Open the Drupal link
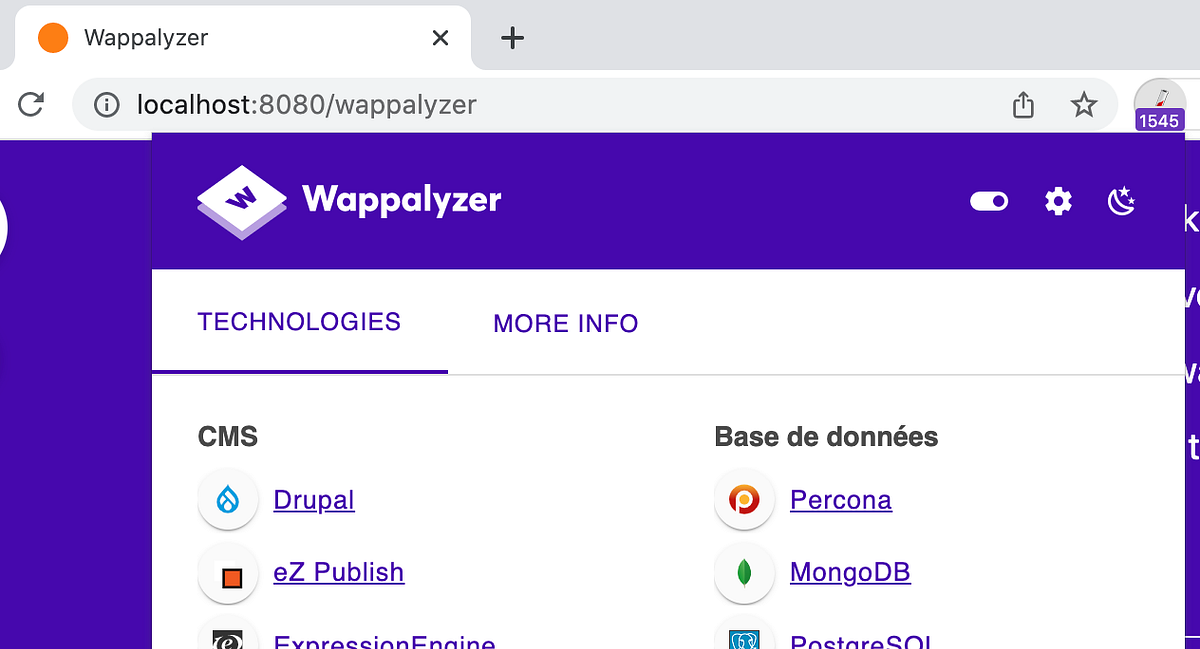The height and width of the screenshot is (649, 1200). coord(314,499)
